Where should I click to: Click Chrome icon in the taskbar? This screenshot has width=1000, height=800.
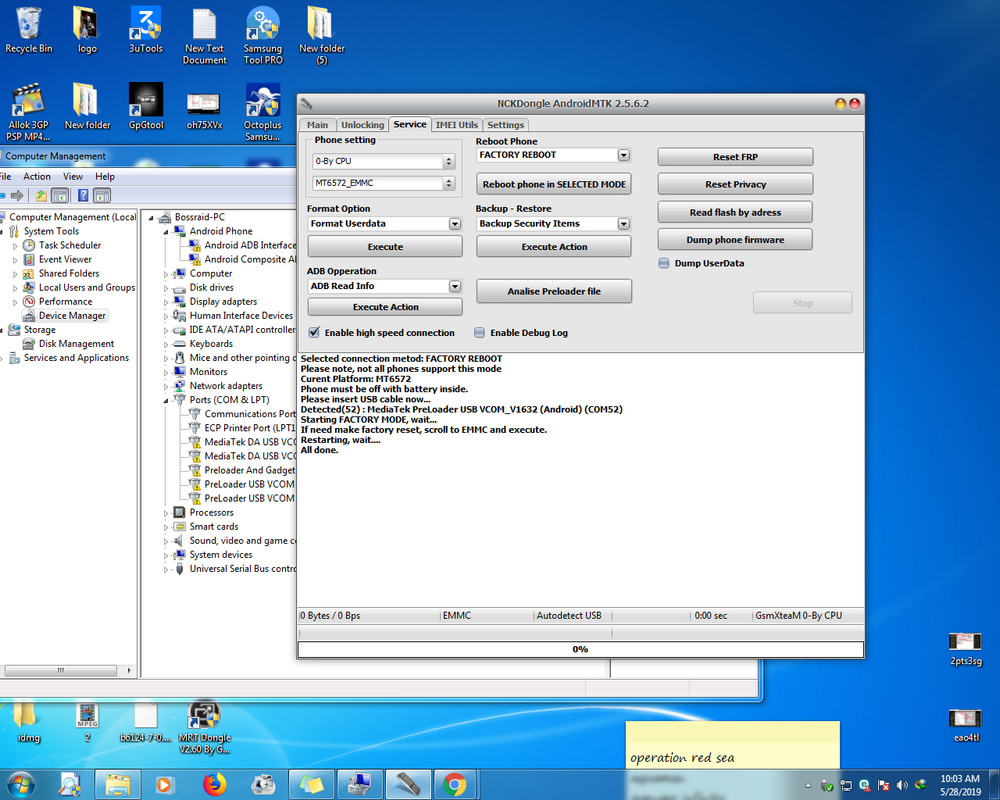click(455, 785)
